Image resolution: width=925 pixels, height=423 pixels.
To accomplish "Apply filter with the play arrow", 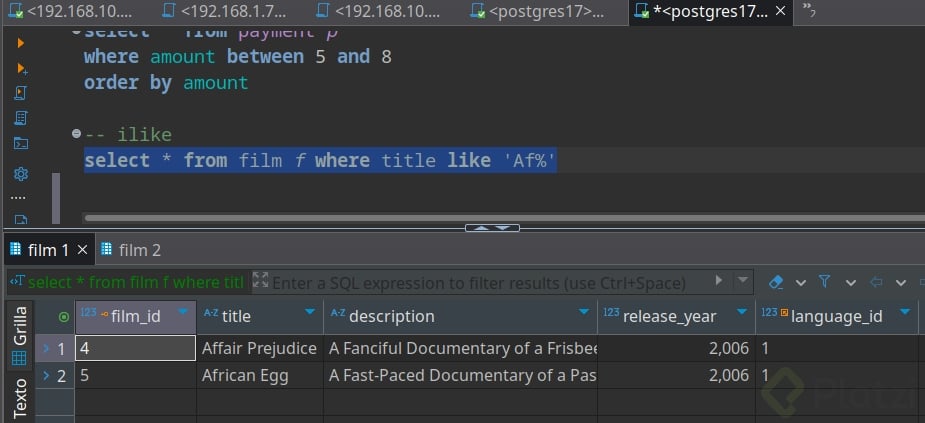I will tap(718, 281).
